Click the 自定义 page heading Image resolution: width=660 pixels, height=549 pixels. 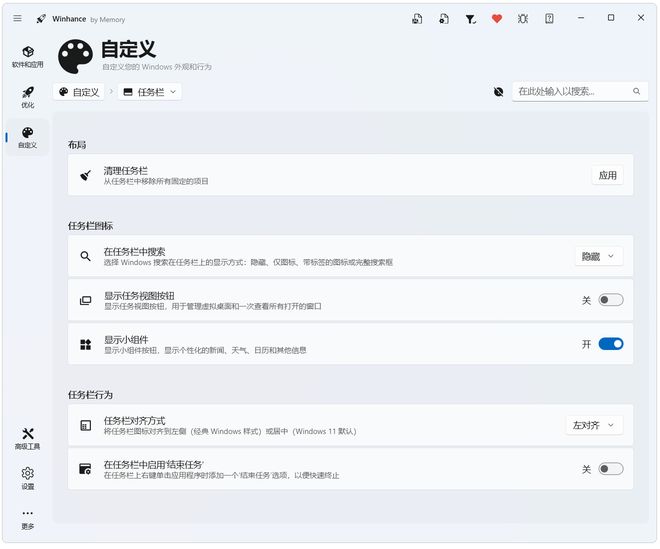[129, 49]
